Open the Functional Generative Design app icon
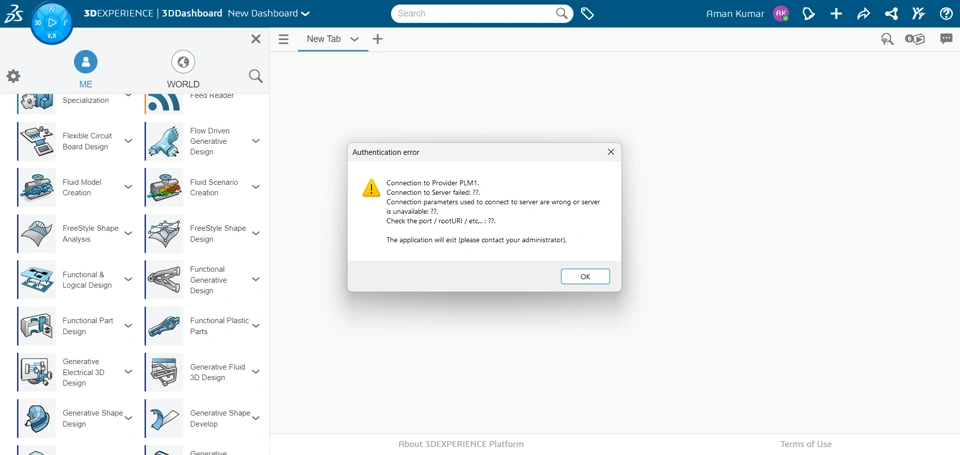The height and width of the screenshot is (455, 960). (x=164, y=280)
